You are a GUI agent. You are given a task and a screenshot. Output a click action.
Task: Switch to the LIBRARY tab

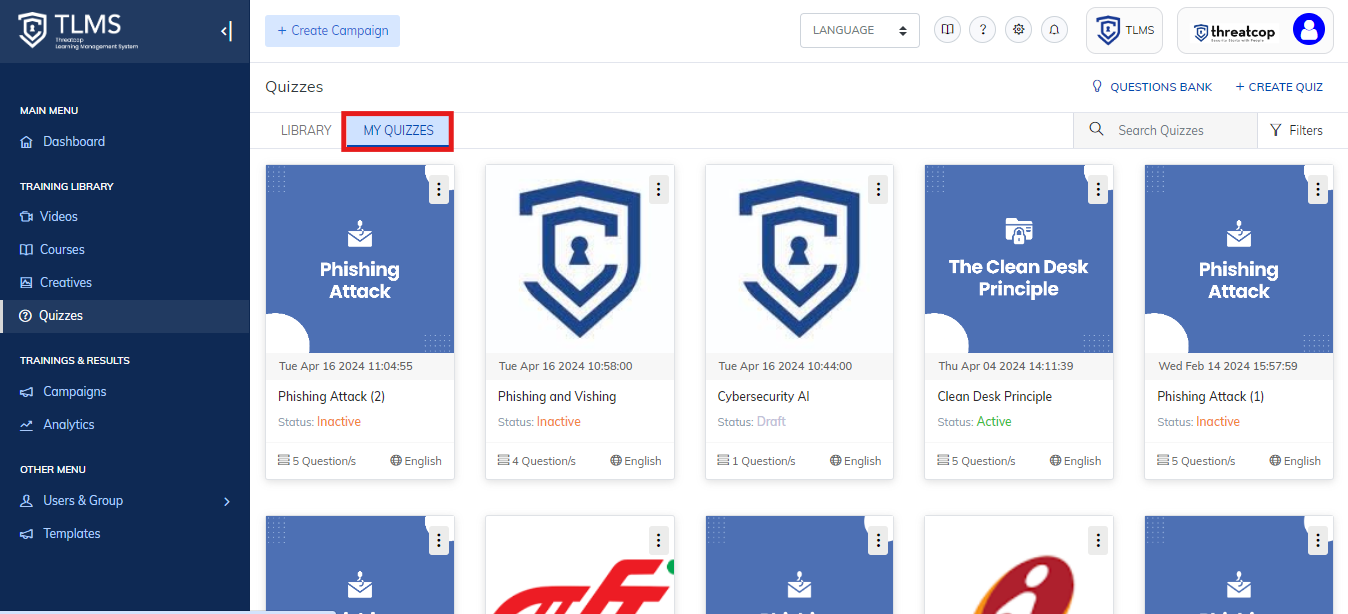coord(306,131)
